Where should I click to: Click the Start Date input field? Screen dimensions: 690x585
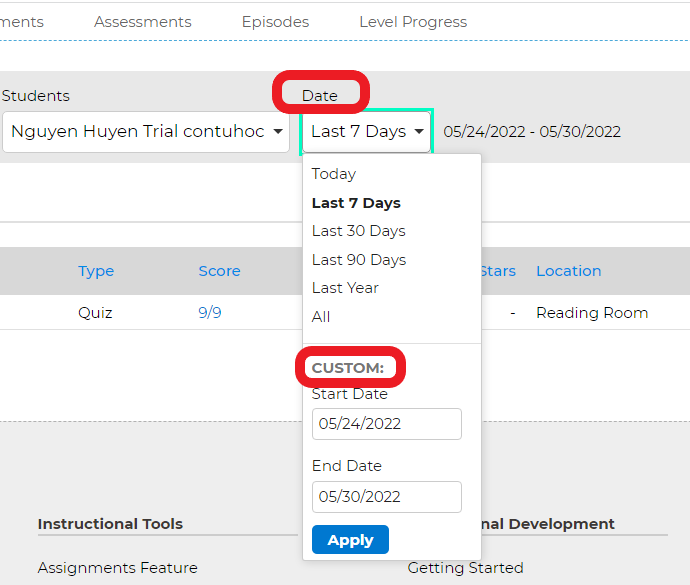click(387, 424)
